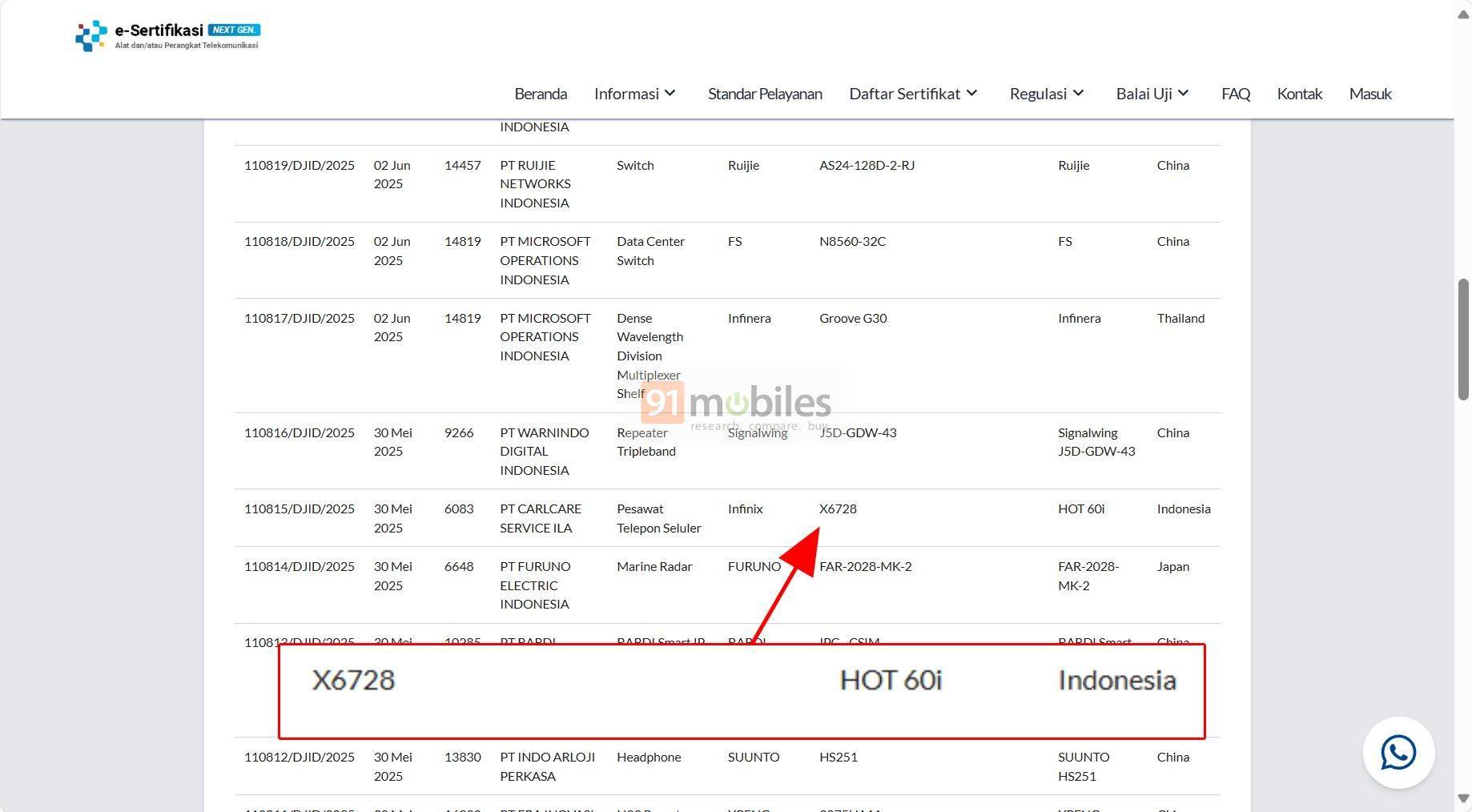The height and width of the screenshot is (812, 1472).
Task: Select certificate number 110814/DJID/2025
Action: click(300, 566)
